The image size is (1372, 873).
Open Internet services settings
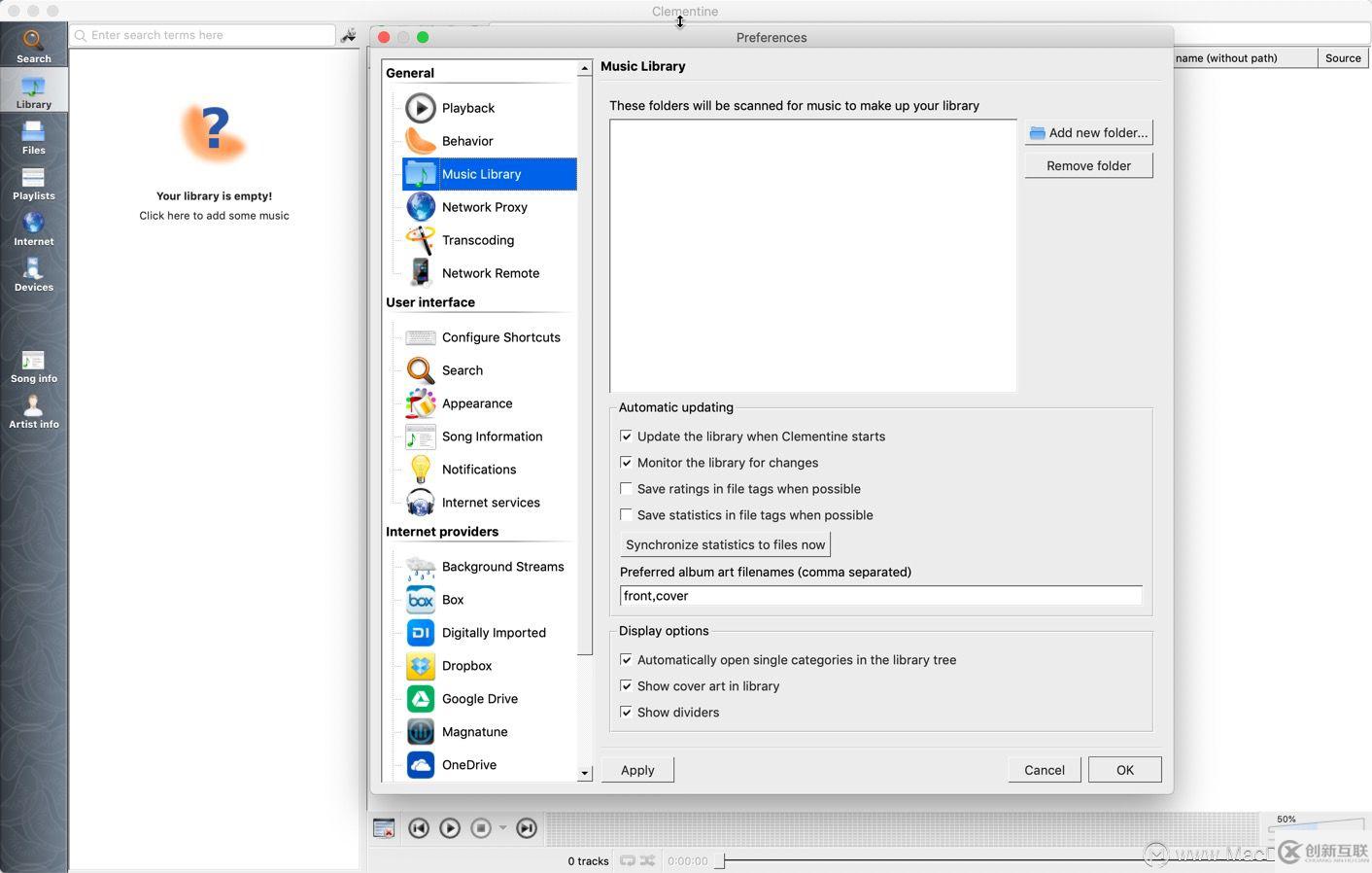(x=490, y=503)
